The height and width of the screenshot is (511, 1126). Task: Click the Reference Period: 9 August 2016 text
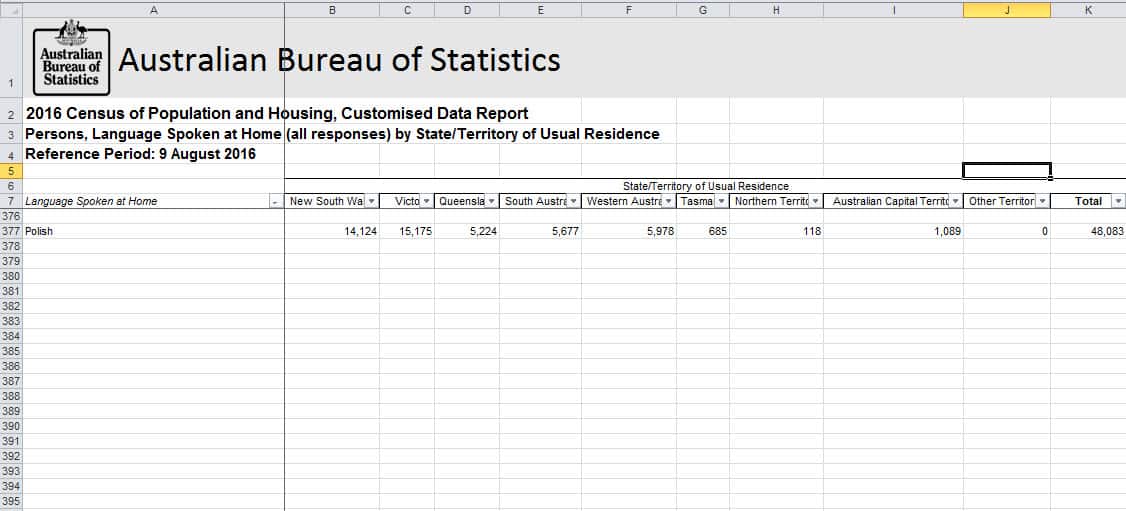coord(141,154)
